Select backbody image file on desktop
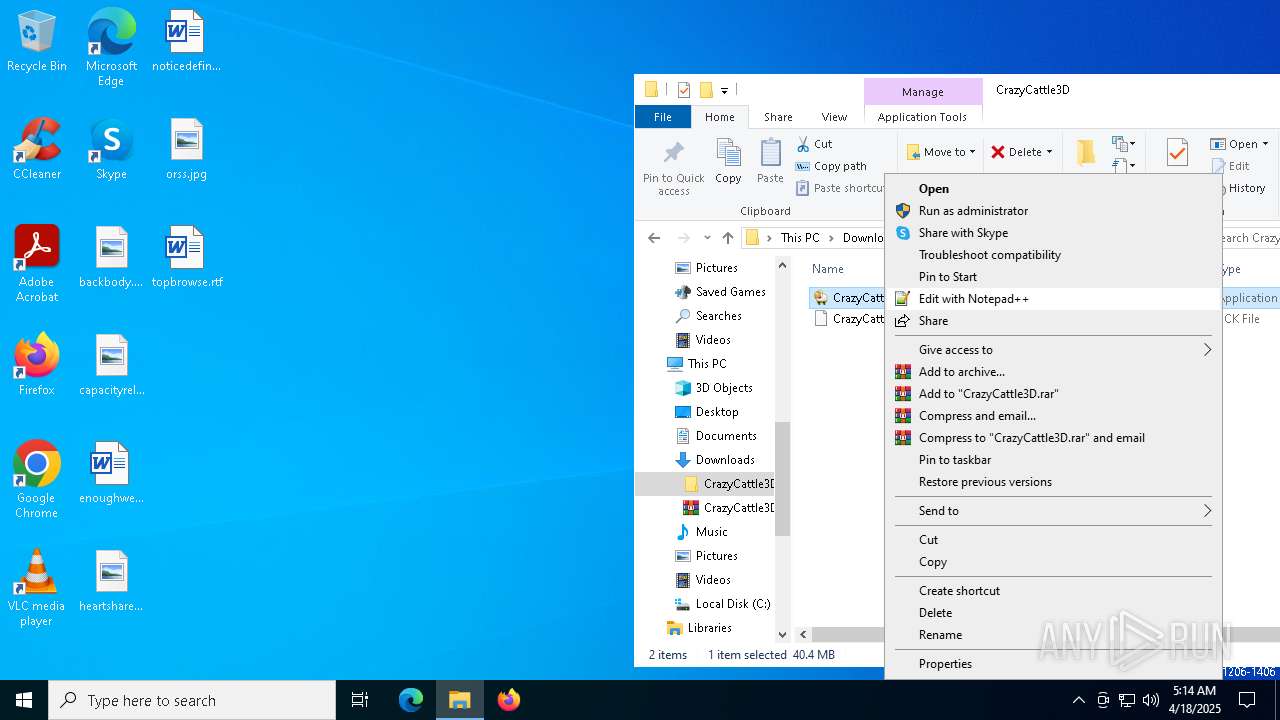 pyautogui.click(x=111, y=258)
